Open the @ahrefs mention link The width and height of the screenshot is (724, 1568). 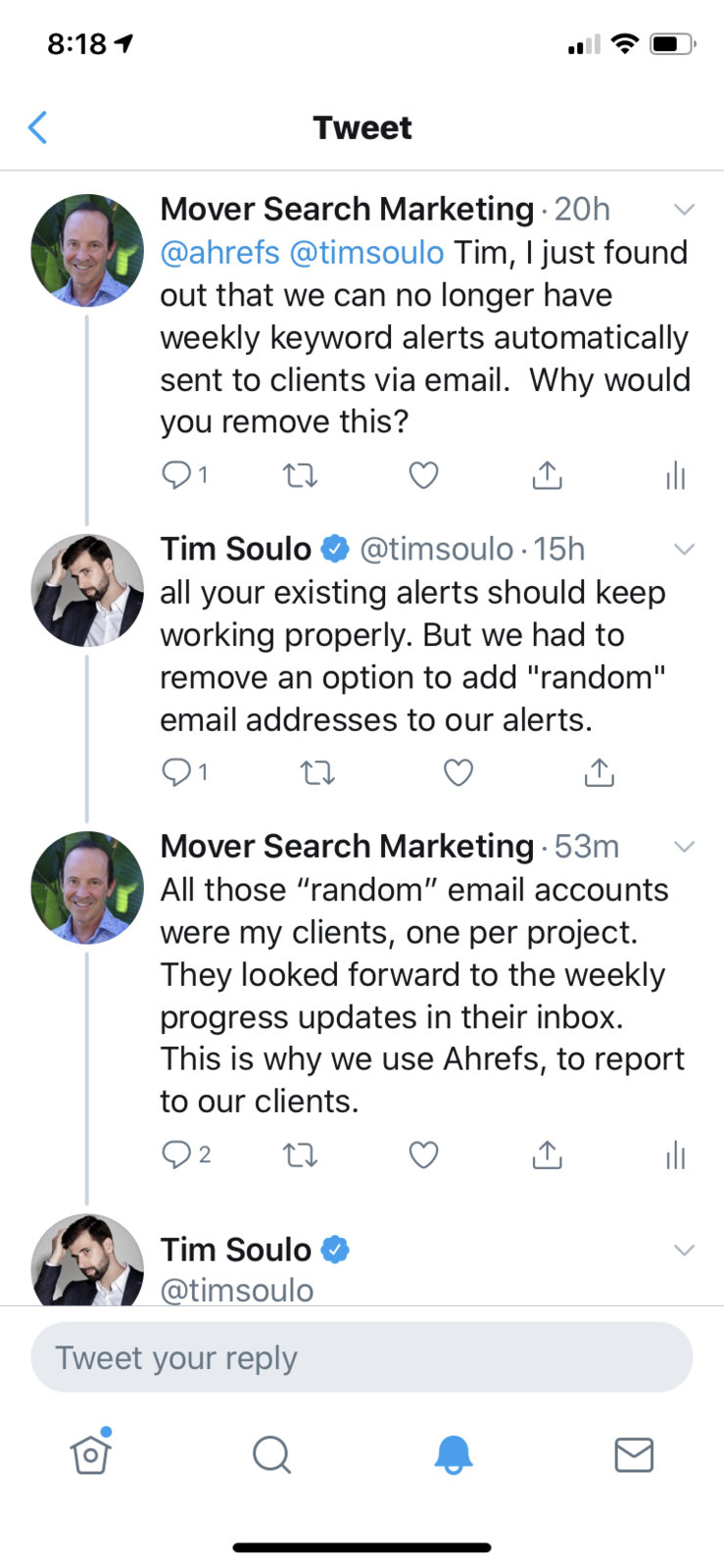tap(220, 253)
